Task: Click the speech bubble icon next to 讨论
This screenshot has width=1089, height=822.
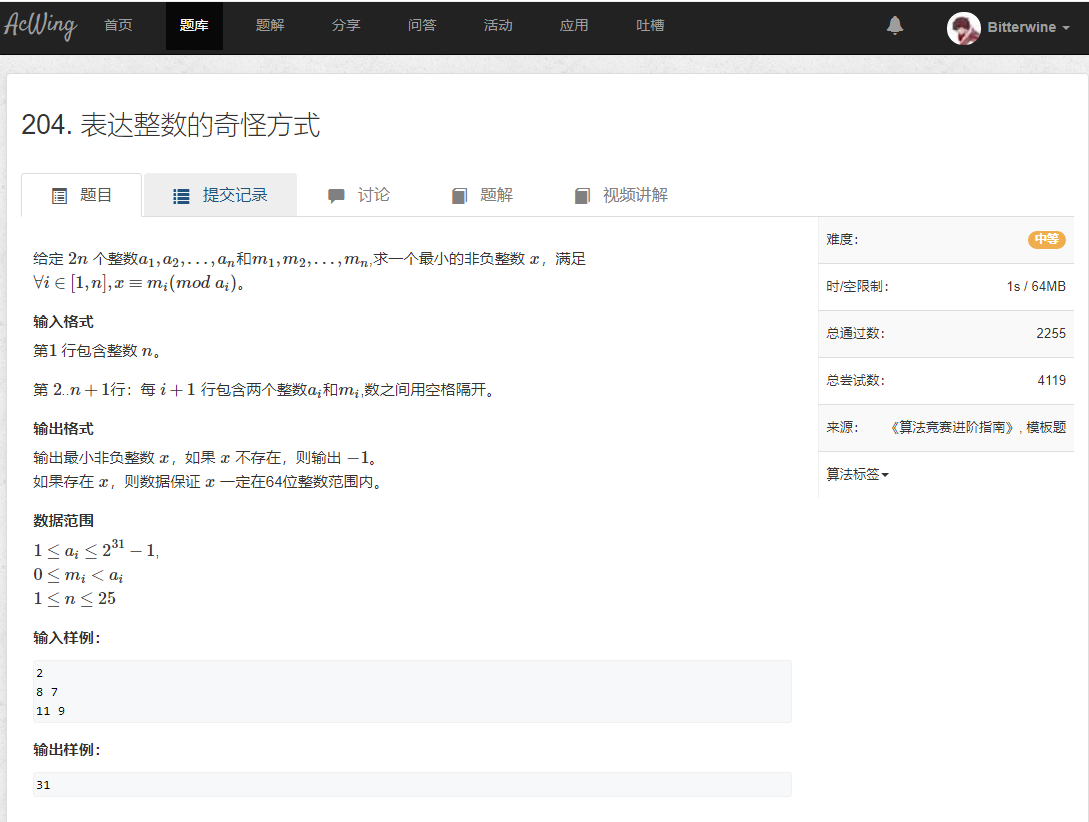Action: point(337,195)
